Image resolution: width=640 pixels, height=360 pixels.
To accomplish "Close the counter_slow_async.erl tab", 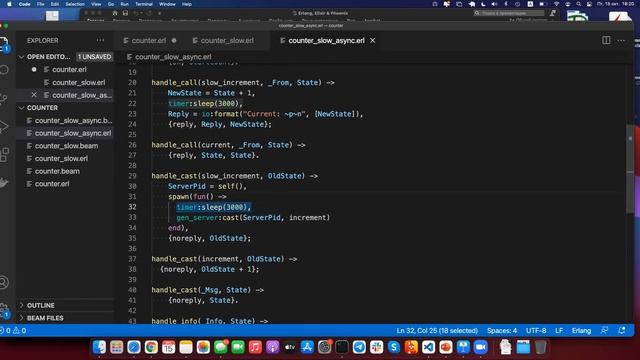I will (x=373, y=40).
